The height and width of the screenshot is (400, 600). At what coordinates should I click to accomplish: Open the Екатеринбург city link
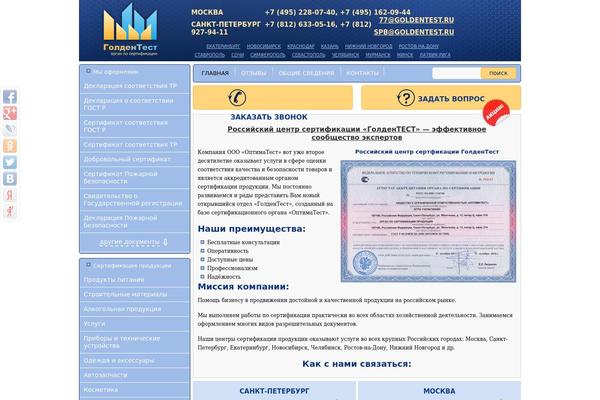pyautogui.click(x=223, y=46)
